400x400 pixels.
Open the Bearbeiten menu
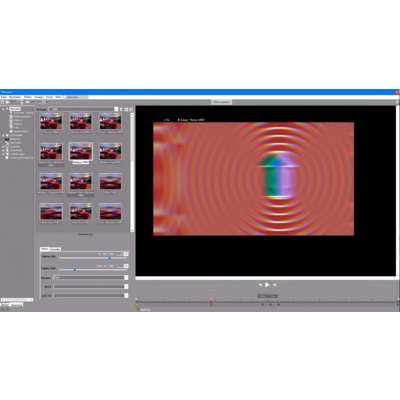coord(15,97)
